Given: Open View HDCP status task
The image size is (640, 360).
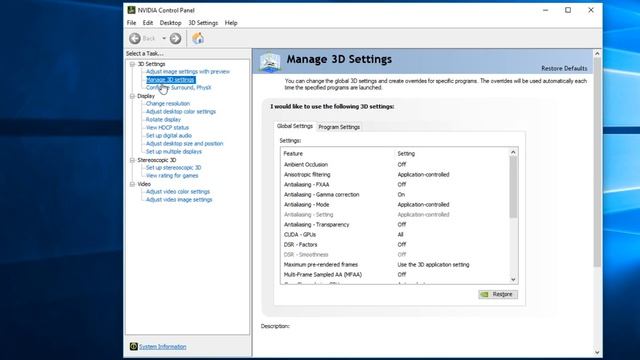Looking at the screenshot, I should [167, 127].
